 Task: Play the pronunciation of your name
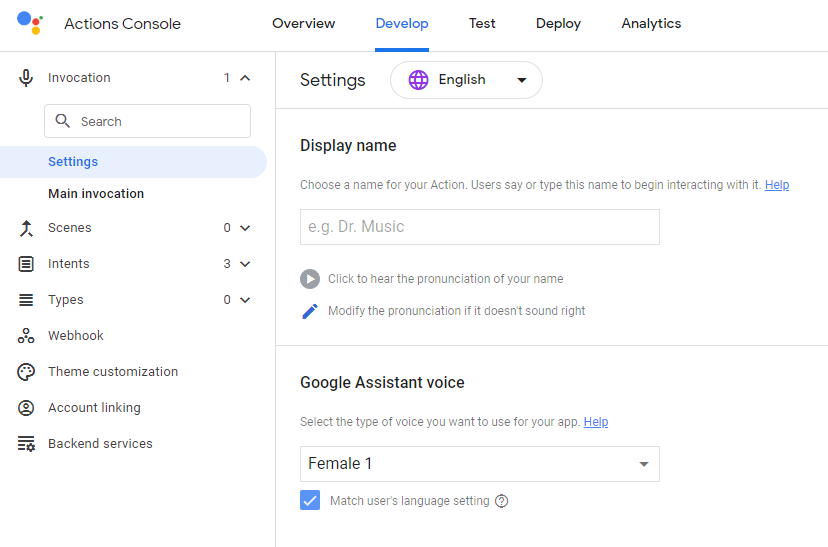[310, 279]
